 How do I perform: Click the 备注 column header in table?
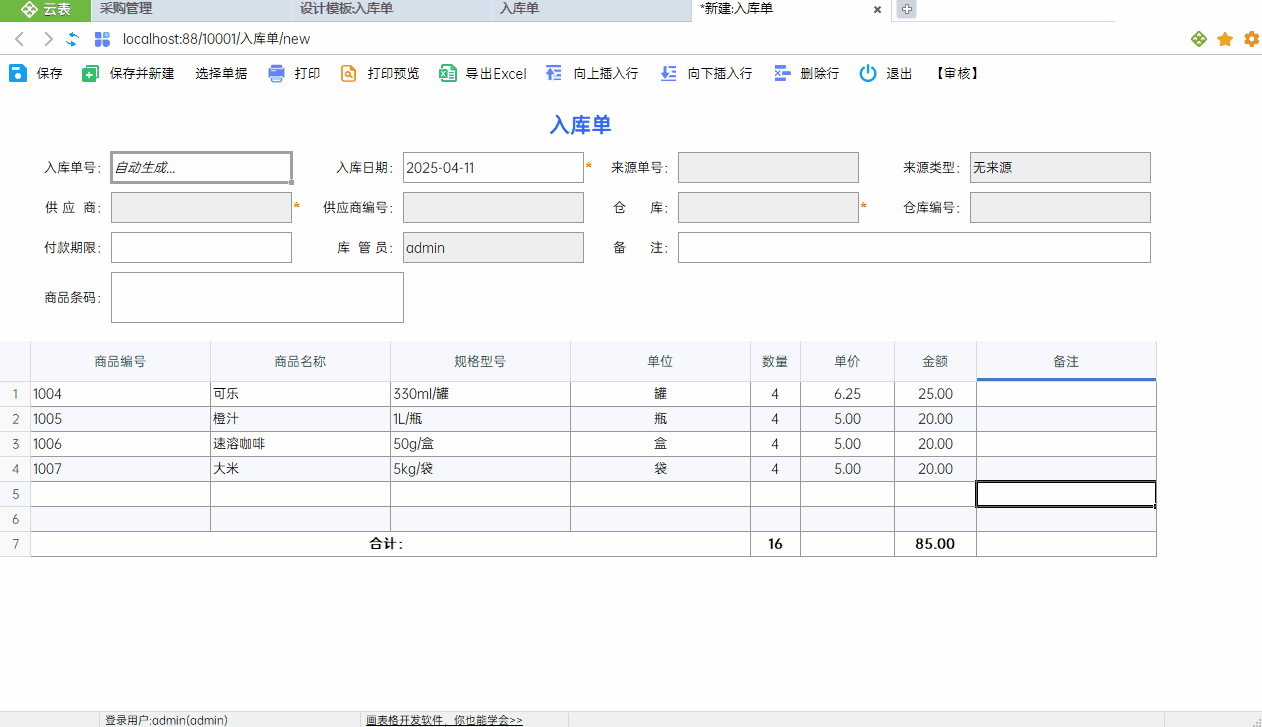pos(1066,361)
